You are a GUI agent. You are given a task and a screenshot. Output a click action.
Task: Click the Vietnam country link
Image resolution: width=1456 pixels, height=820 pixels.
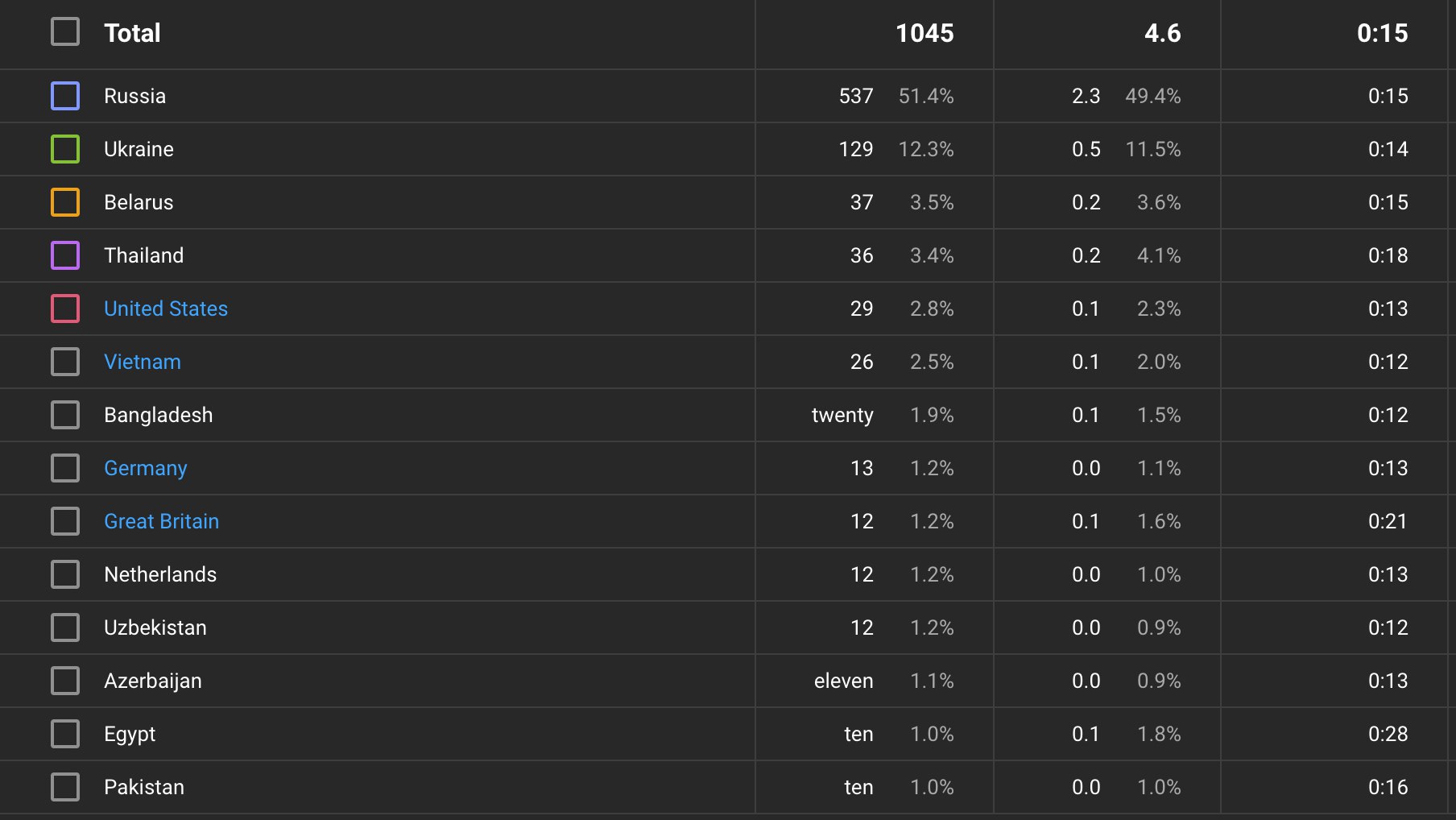point(143,362)
